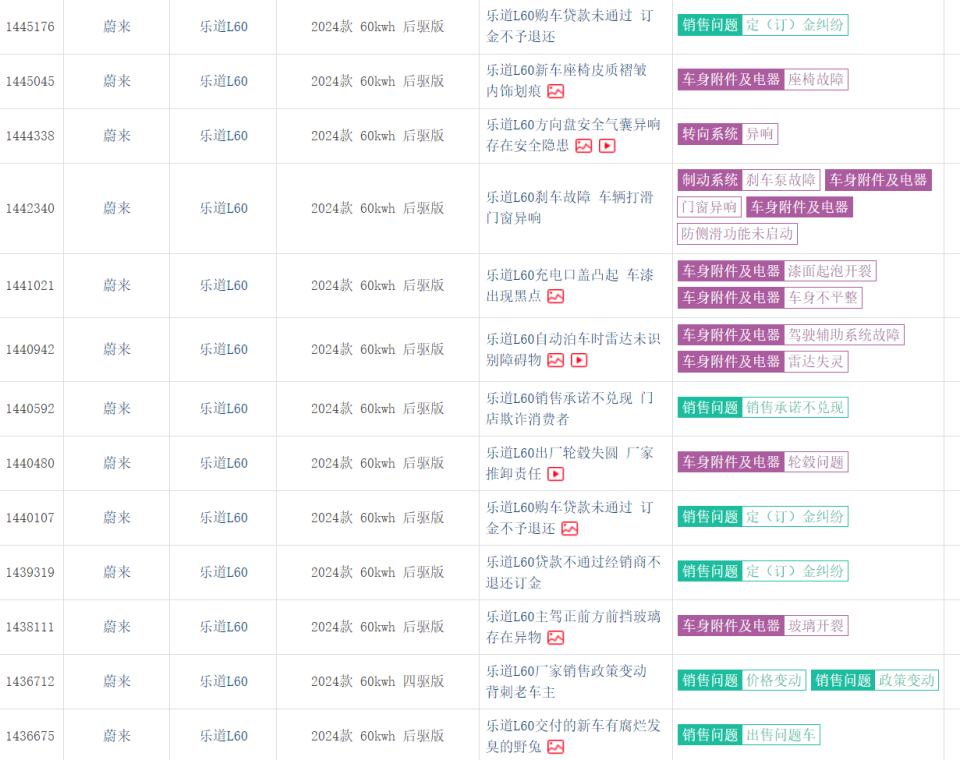Open complaint title 乐道L60销售承诺不兑现 门店欺诈消费者
Image resolution: width=960 pixels, height=760 pixels.
(x=569, y=408)
